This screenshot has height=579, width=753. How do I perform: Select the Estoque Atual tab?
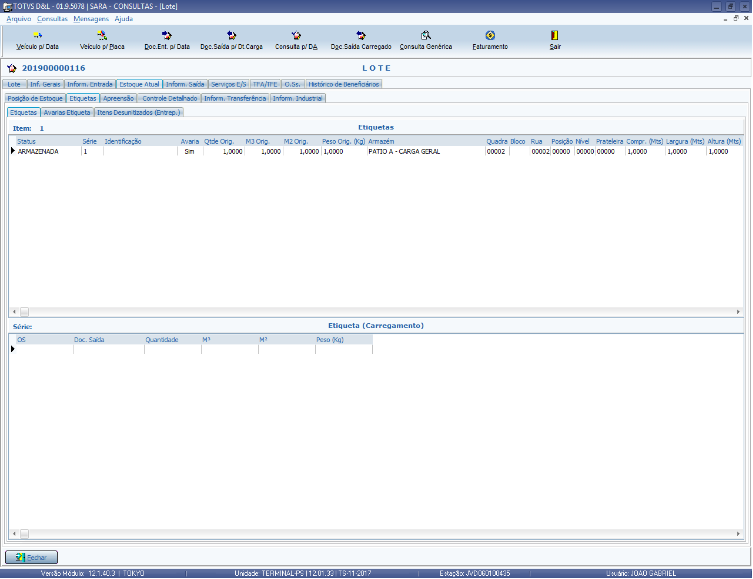click(x=139, y=84)
